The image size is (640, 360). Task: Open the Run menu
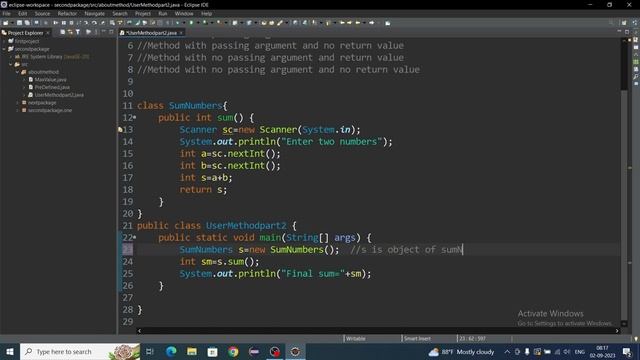coord(162,13)
